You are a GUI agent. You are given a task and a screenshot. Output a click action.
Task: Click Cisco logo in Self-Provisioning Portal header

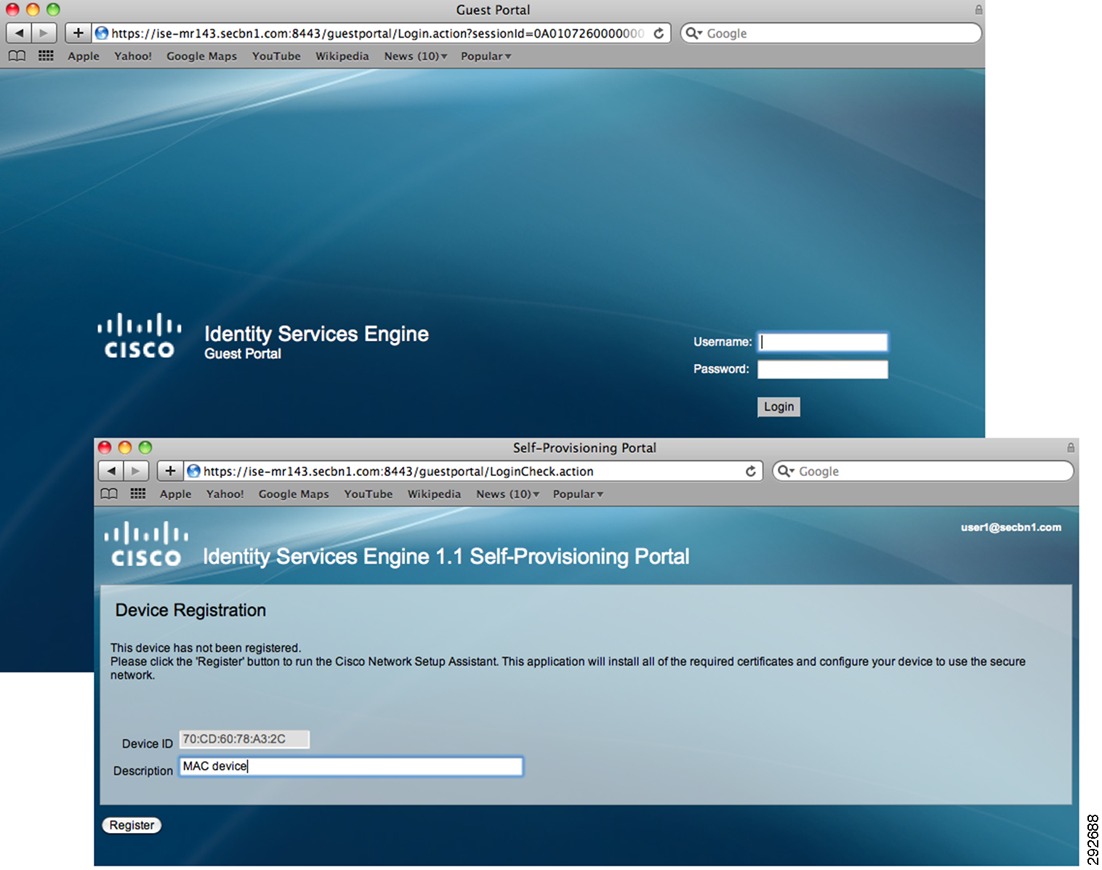[146, 543]
